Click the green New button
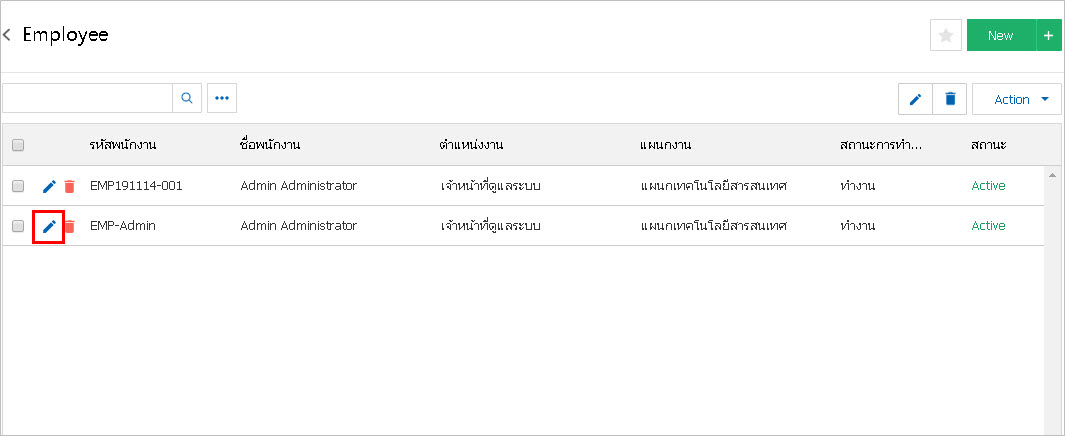The image size is (1065, 436). [1001, 35]
